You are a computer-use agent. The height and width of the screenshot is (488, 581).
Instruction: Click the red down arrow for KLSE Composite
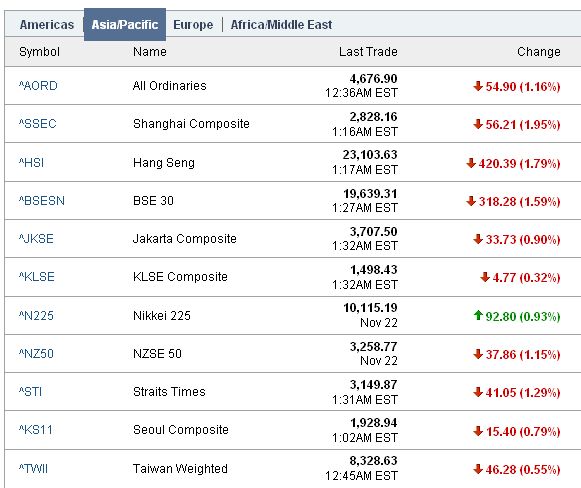485,277
